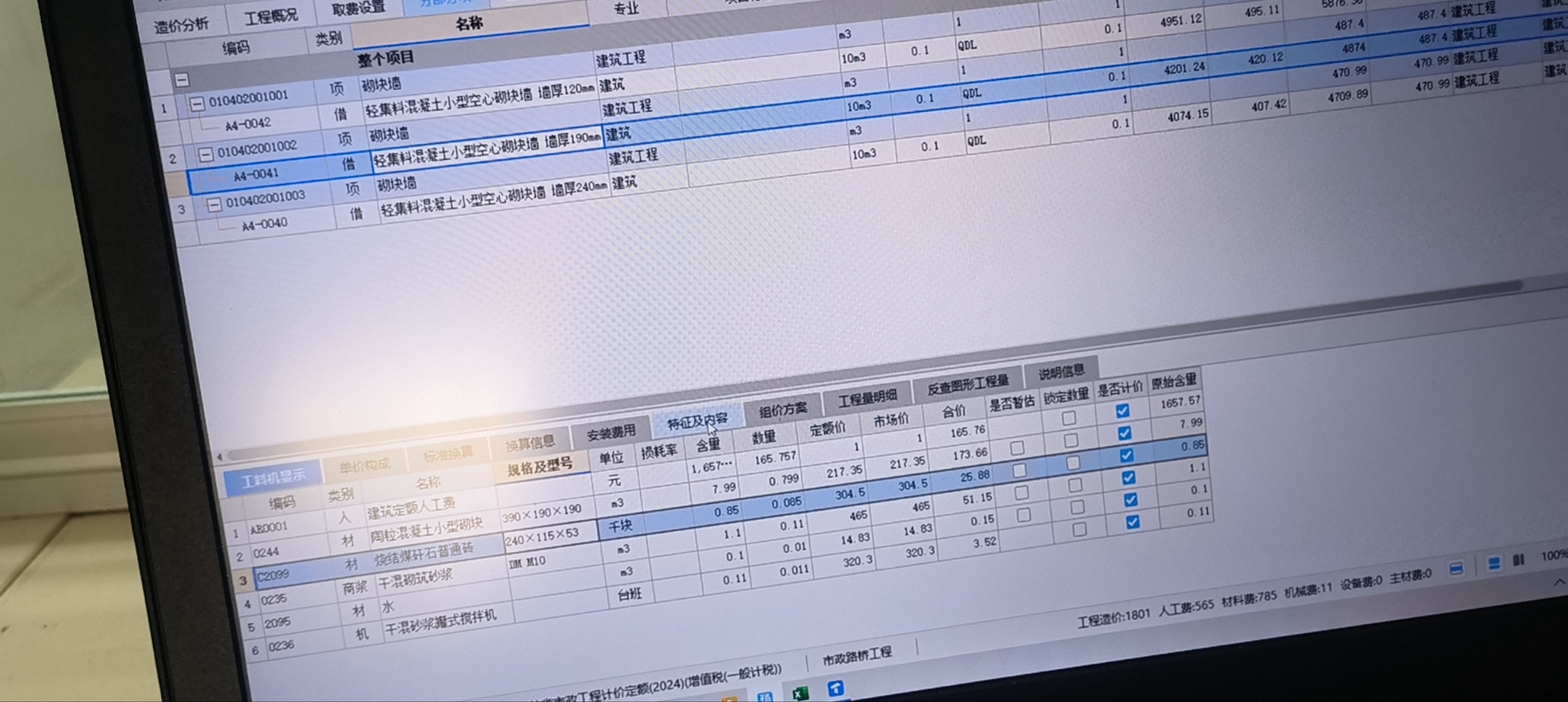Click 市政路桥工程 label at the bottom
Viewport: 1568px width, 702px height.
click(857, 655)
